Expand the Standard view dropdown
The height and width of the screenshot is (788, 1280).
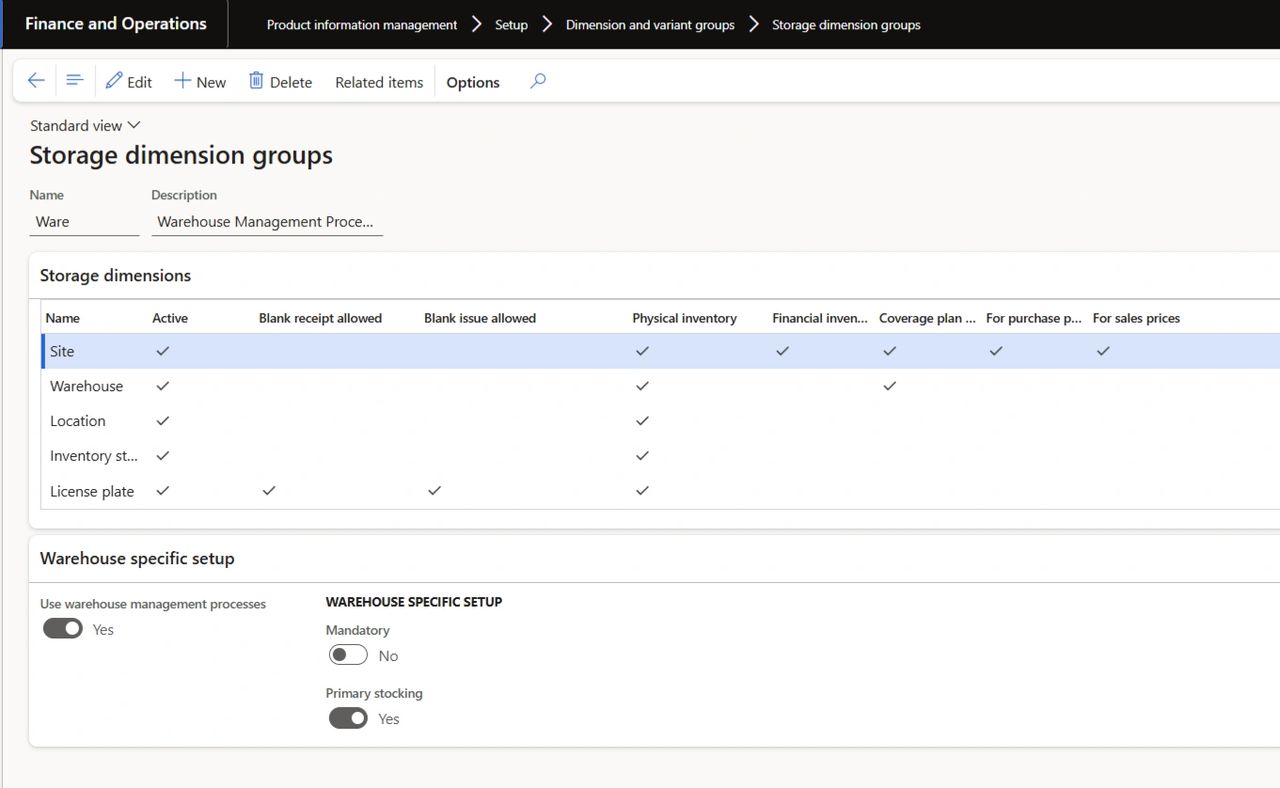point(85,125)
